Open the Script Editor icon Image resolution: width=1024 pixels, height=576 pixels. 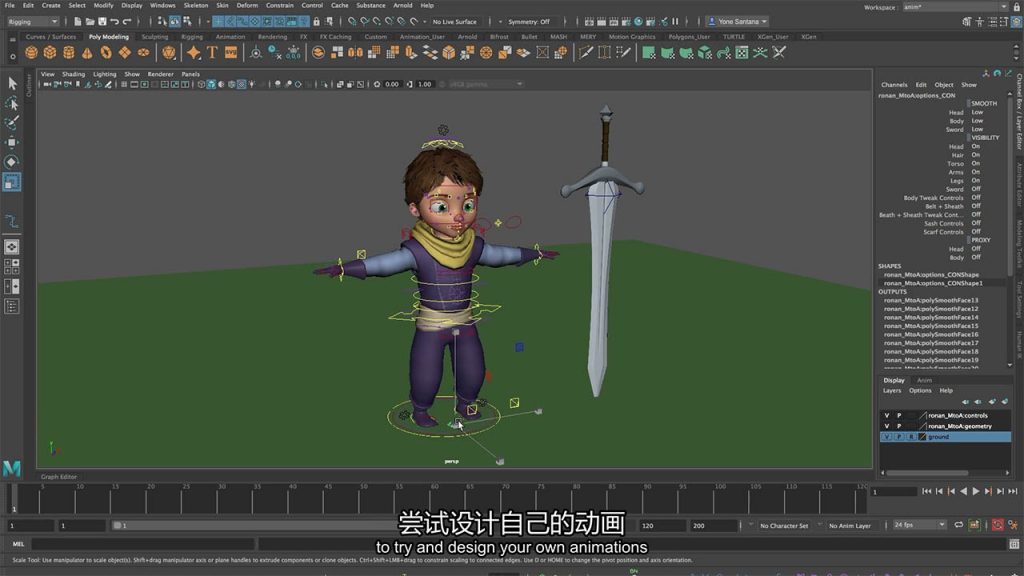(1014, 543)
